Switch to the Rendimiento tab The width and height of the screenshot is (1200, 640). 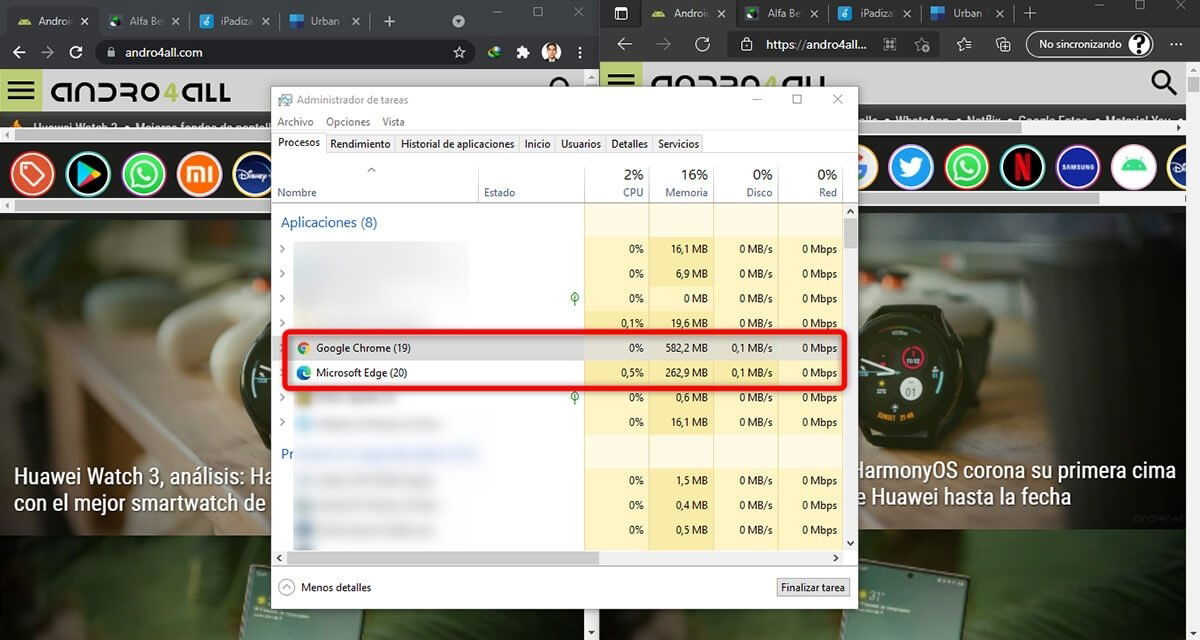click(x=360, y=143)
